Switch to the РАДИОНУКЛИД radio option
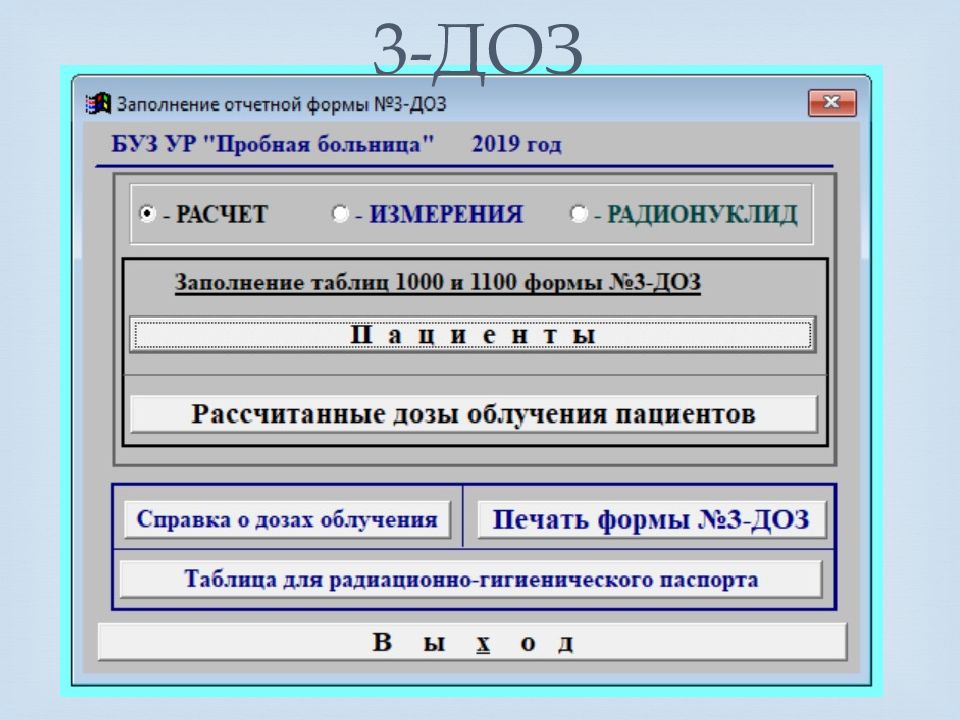960x720 pixels. coord(578,214)
